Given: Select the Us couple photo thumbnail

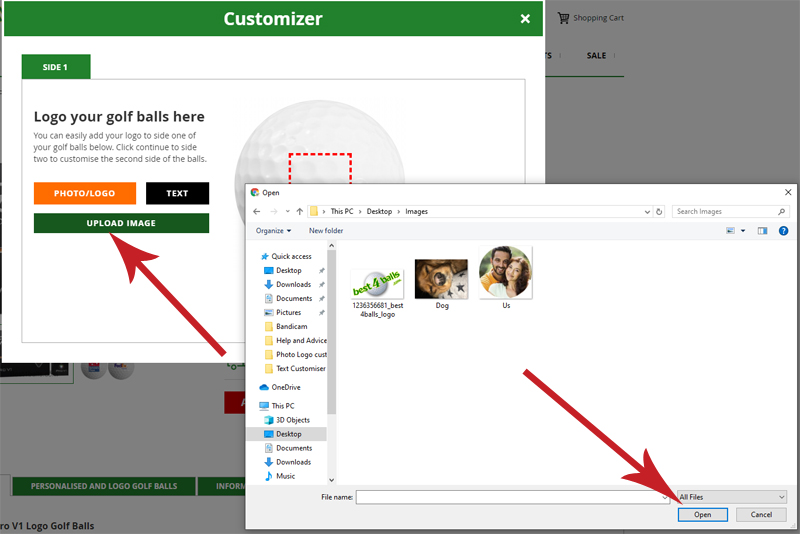Looking at the screenshot, I should (506, 274).
